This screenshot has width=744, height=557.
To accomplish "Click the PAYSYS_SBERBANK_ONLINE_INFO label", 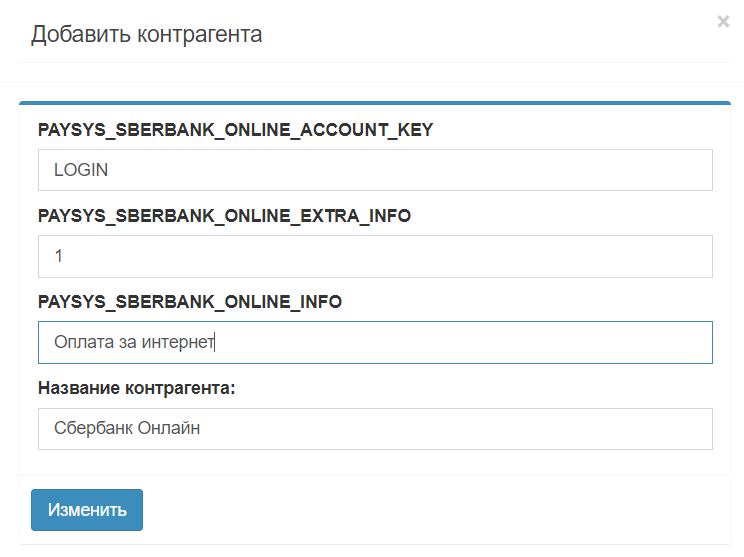I will pyautogui.click(x=190, y=302).
